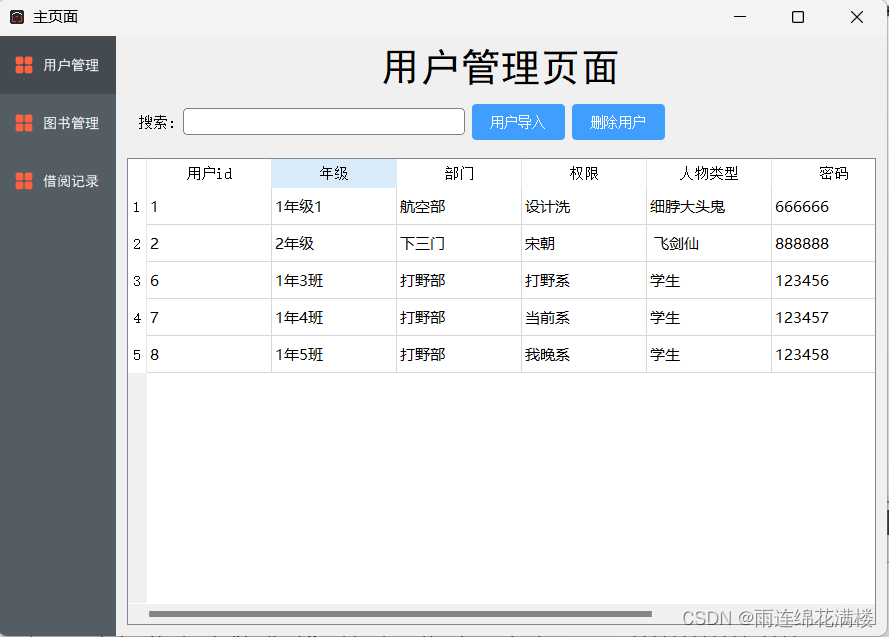Click the app icon in the title bar
The image size is (889, 637).
coord(17,17)
